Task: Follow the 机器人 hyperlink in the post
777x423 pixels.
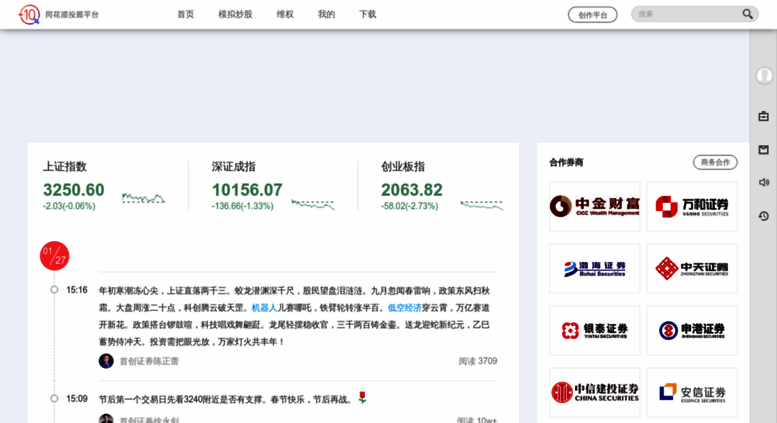Action: click(264, 308)
